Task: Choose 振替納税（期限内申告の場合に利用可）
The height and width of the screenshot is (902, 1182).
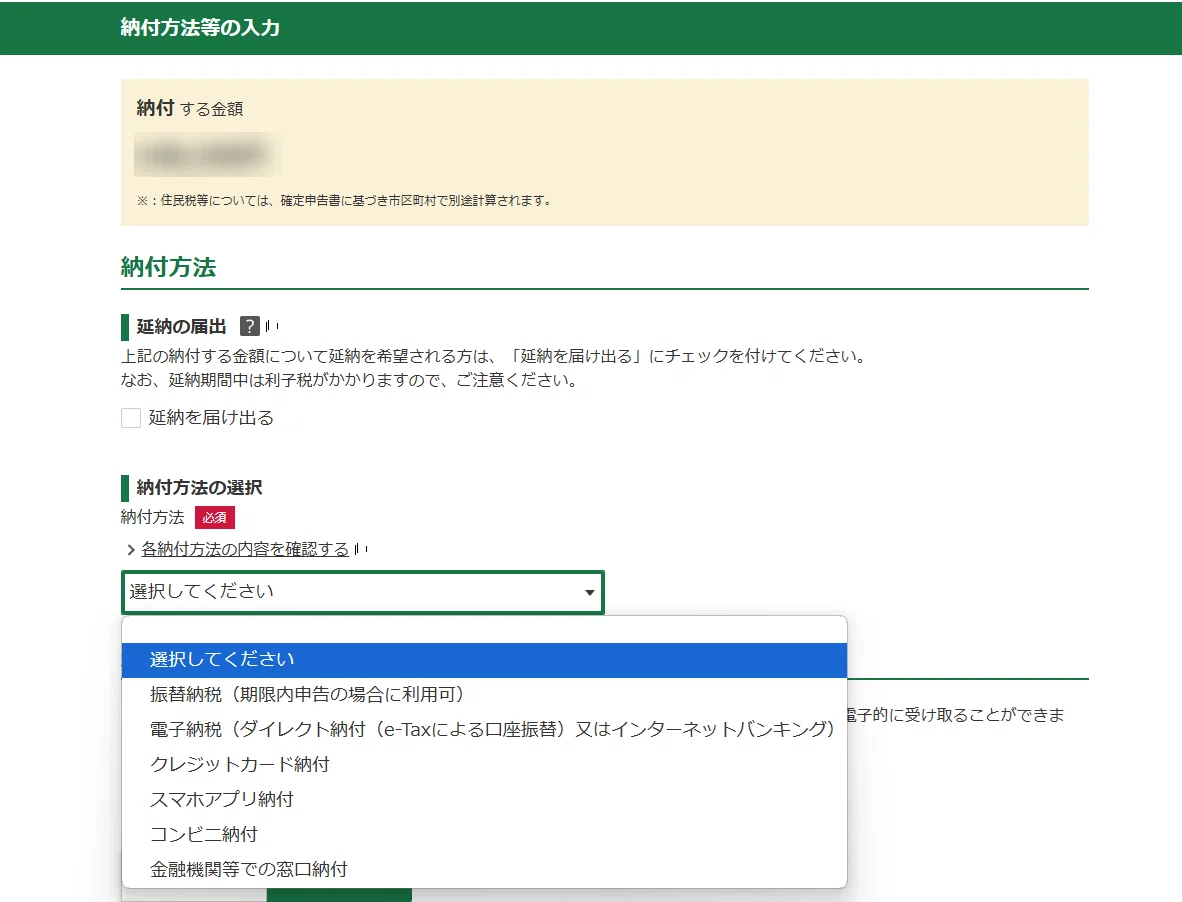Action: (x=484, y=695)
